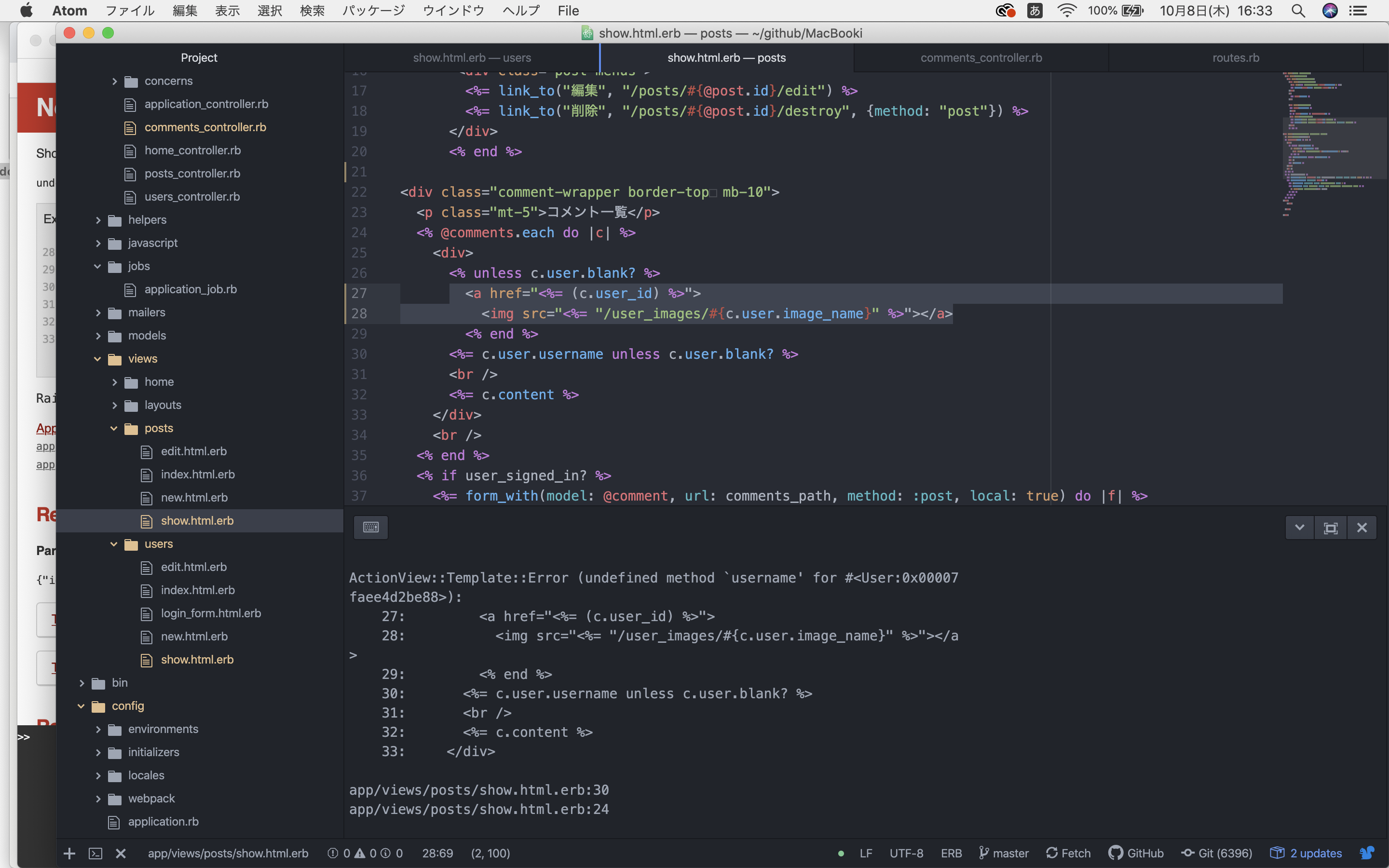Click the squirrel icon in status bar

[x=1367, y=853]
